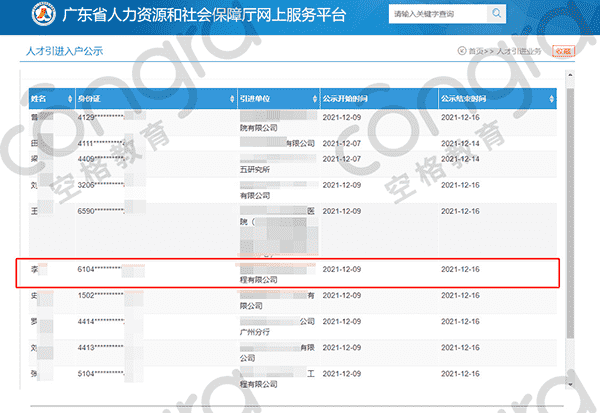600x413 pixels.
Task: Sort by 身份证 column arrow
Action: point(232,99)
